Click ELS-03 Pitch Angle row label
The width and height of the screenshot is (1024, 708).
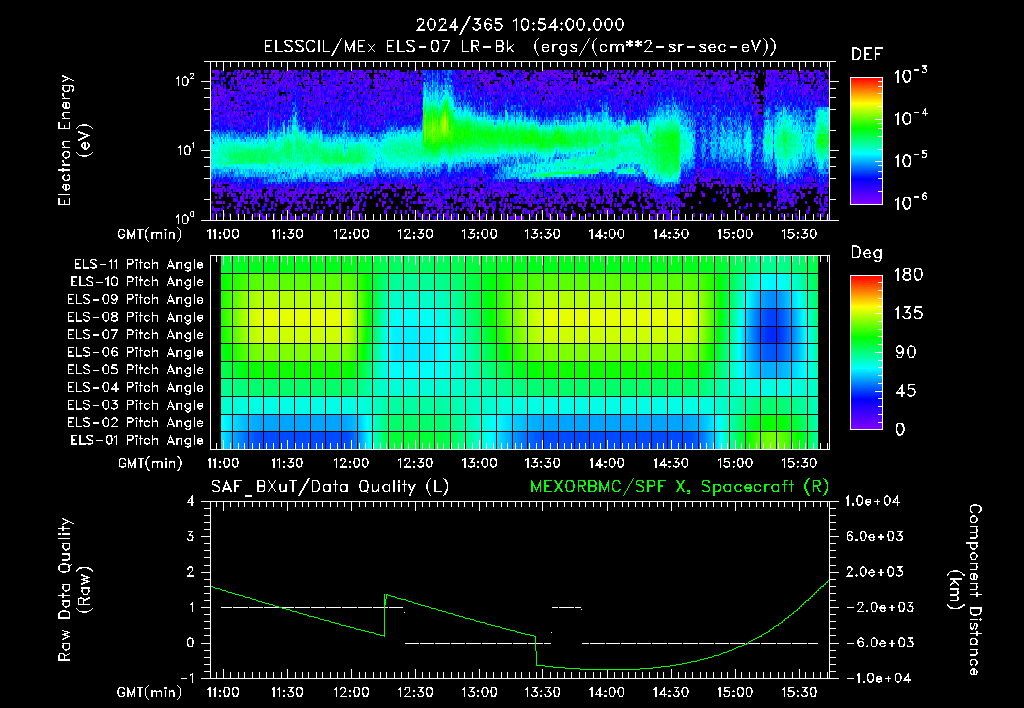pyautogui.click(x=136, y=406)
